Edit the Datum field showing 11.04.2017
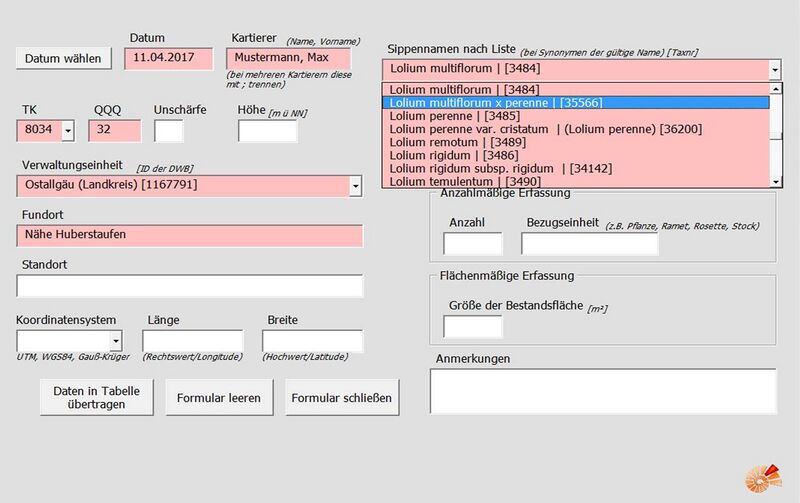The height and width of the screenshot is (503, 800). click(x=168, y=59)
